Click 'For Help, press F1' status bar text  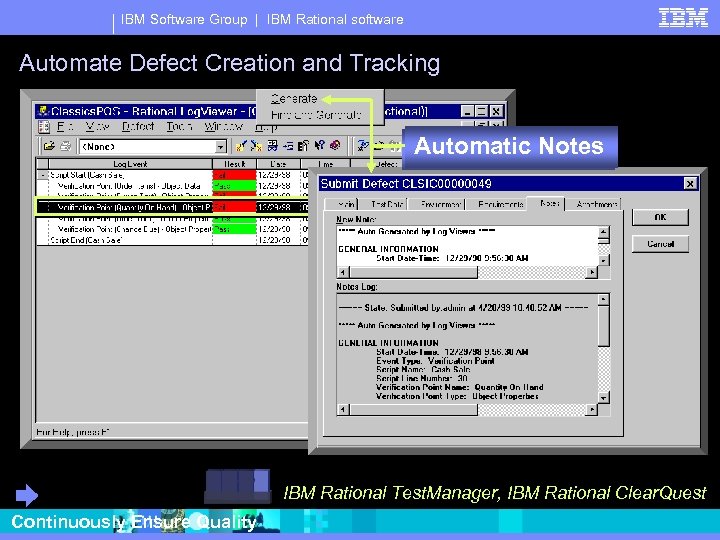click(73, 432)
